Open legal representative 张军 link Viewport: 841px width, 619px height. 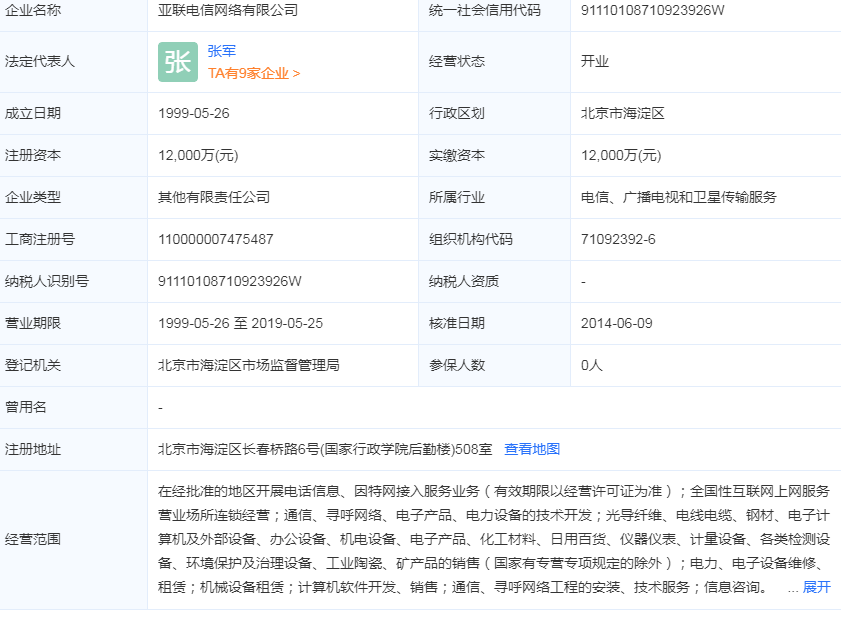222,51
